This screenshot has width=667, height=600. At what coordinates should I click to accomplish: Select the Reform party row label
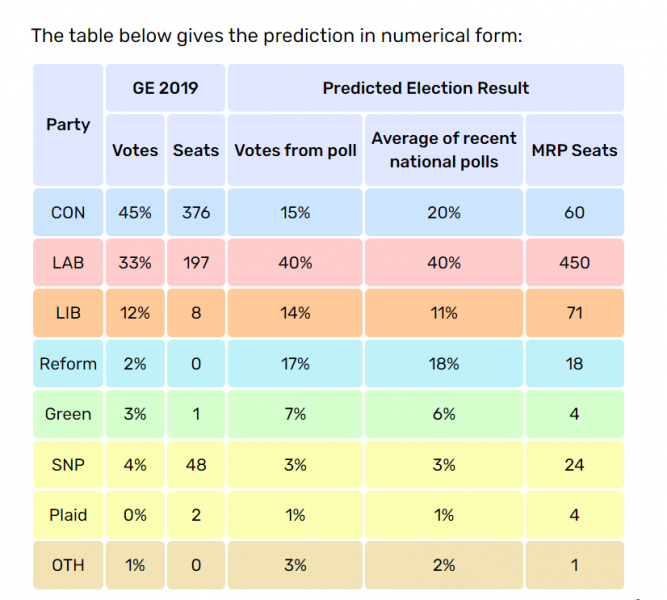[x=68, y=364]
